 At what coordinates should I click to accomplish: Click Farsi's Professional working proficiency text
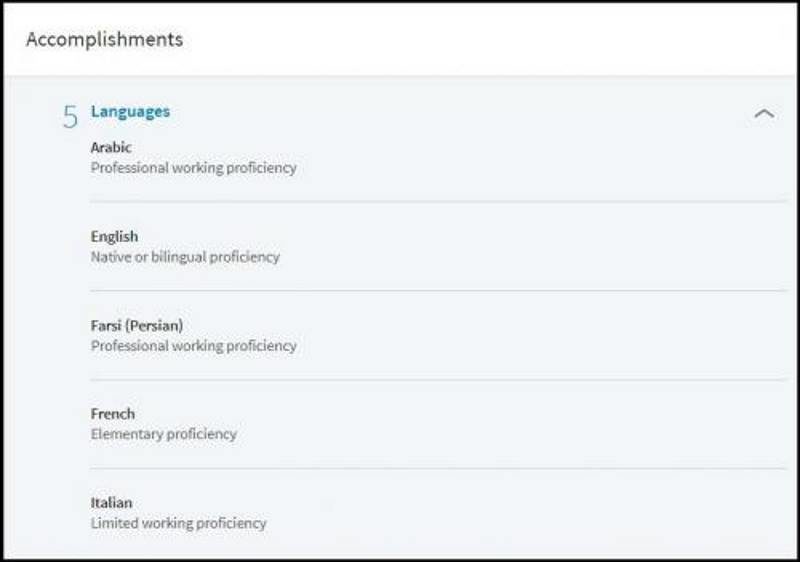click(193, 346)
